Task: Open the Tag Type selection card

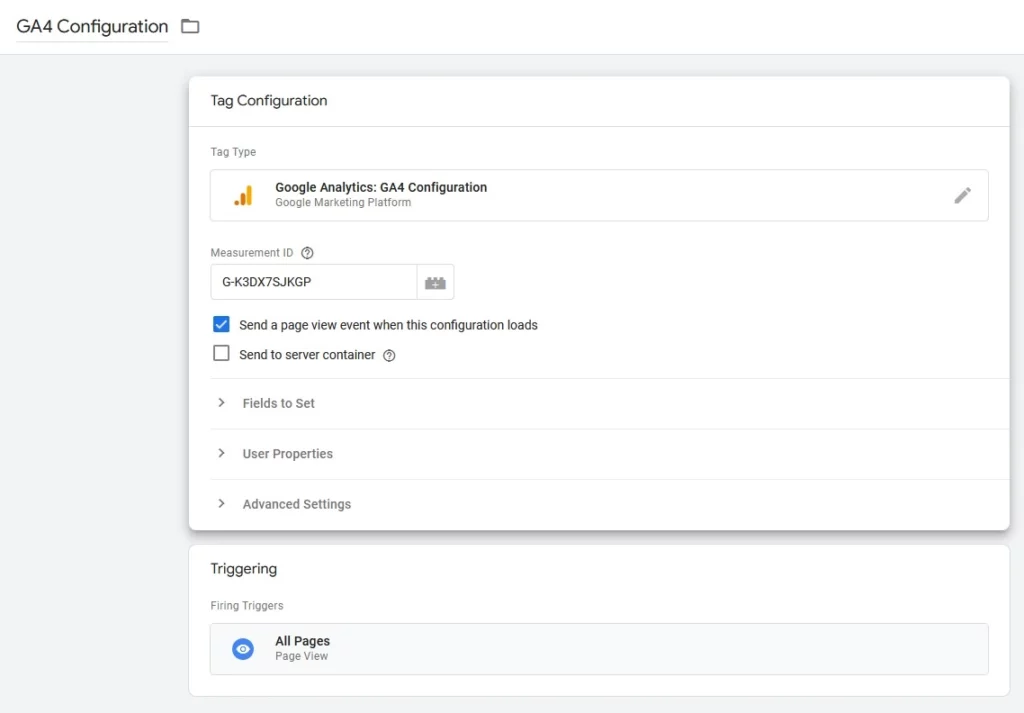Action: (x=600, y=195)
